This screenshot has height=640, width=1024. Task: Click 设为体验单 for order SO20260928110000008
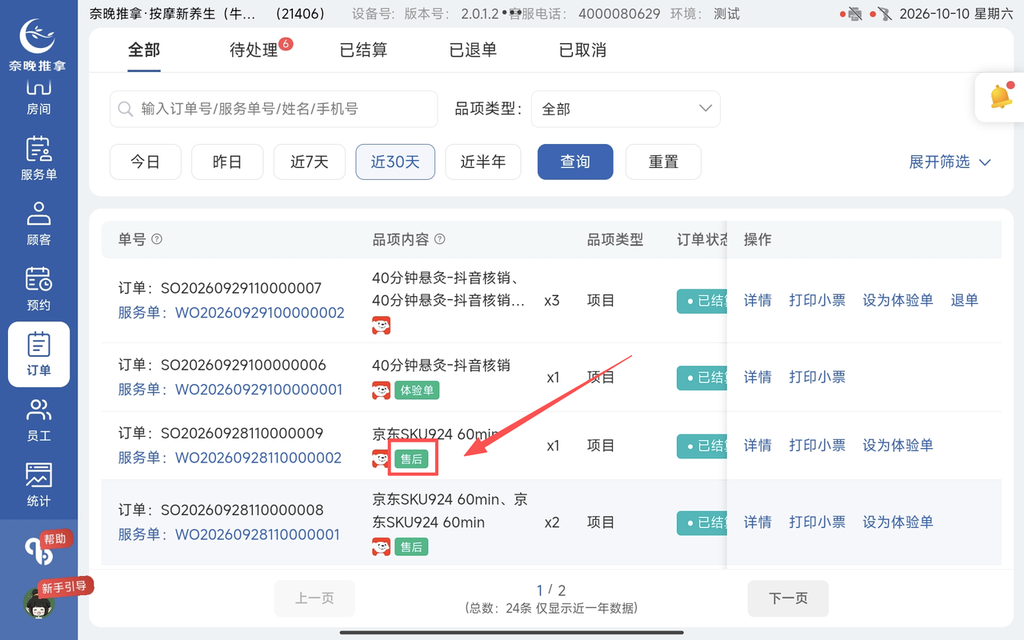(898, 522)
